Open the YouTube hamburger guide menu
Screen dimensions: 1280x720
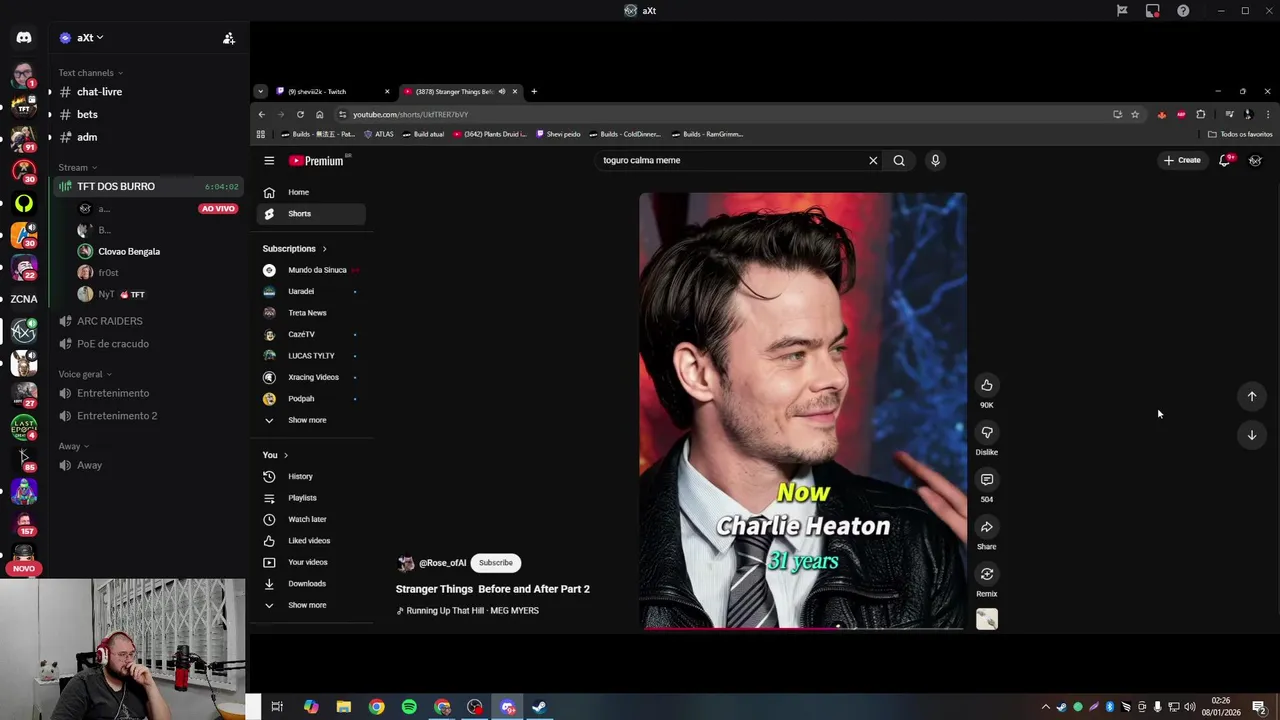pyautogui.click(x=269, y=160)
